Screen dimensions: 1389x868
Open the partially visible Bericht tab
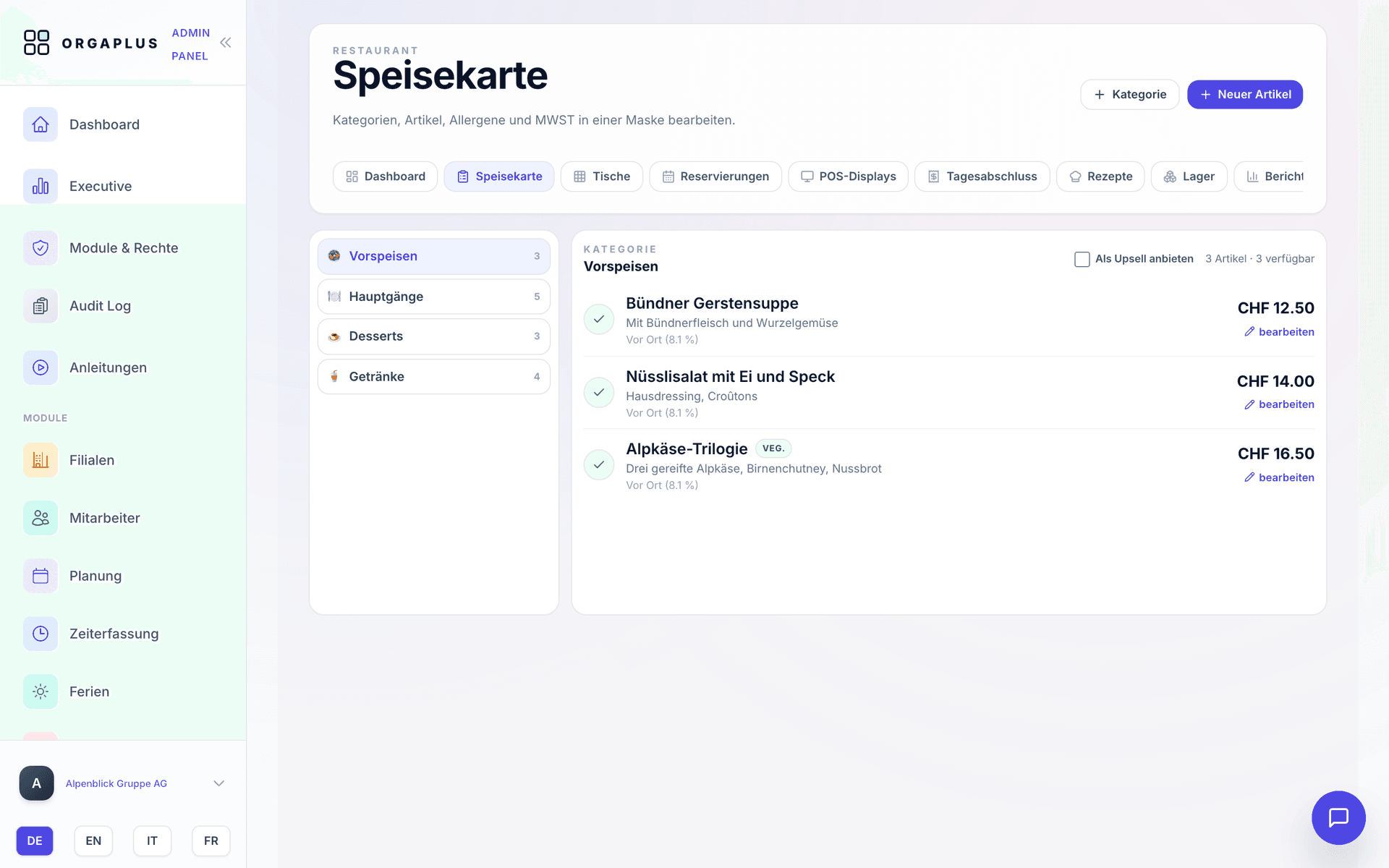point(1269,176)
